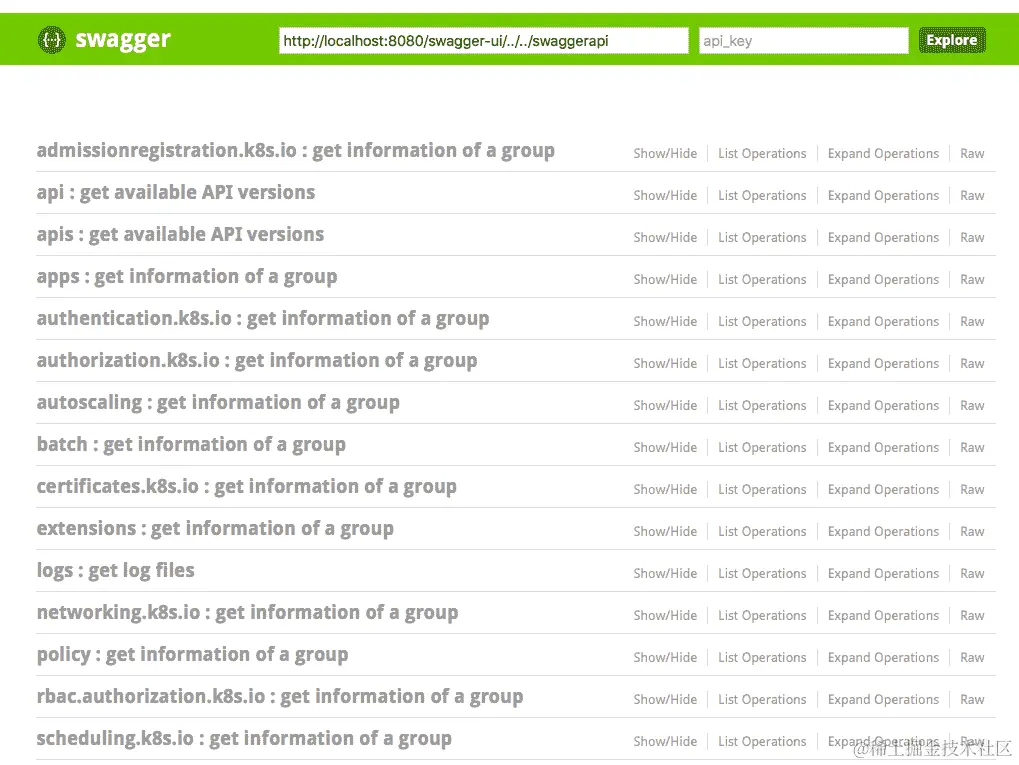Image resolution: width=1019 pixels, height=765 pixels.
Task: View Raw for the api row
Action: tap(972, 196)
